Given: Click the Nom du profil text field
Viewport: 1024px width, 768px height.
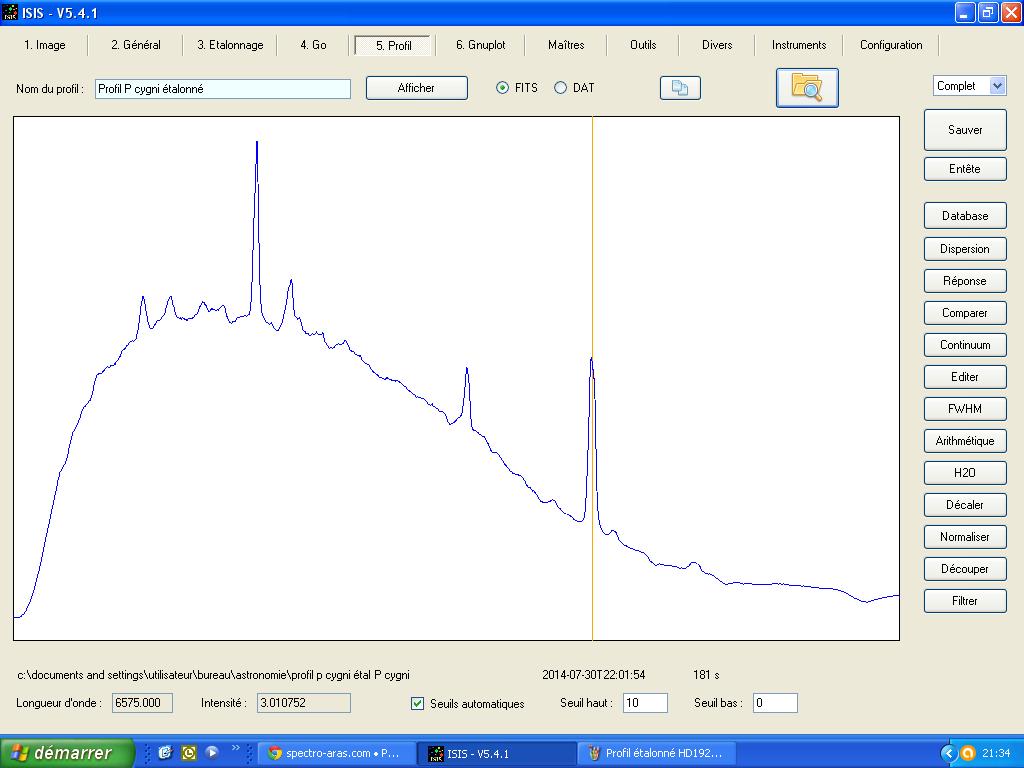Looking at the screenshot, I should 222,89.
